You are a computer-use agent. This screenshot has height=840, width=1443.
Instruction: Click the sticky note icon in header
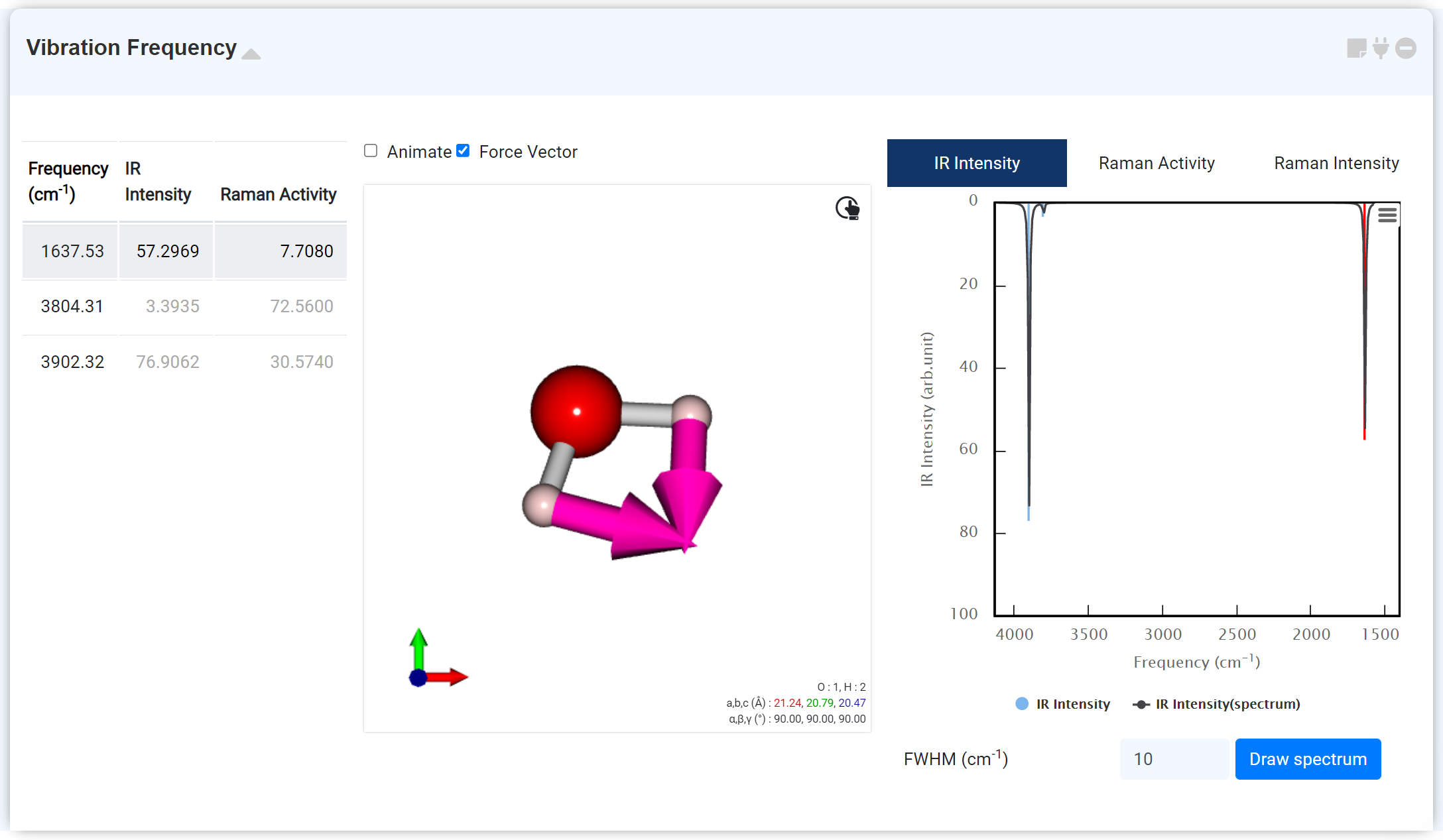[x=1356, y=48]
